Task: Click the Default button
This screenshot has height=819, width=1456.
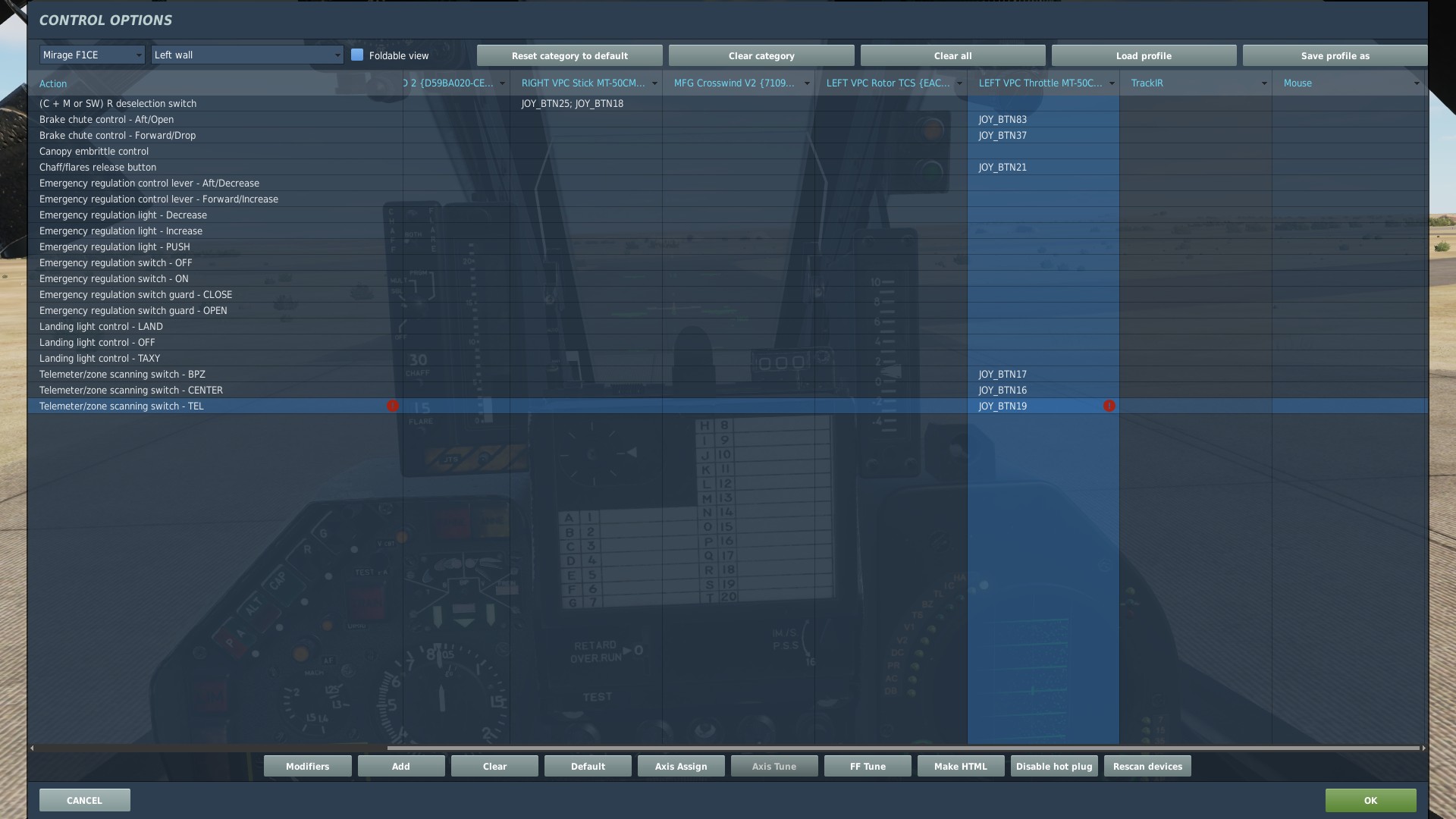Action: [x=588, y=766]
